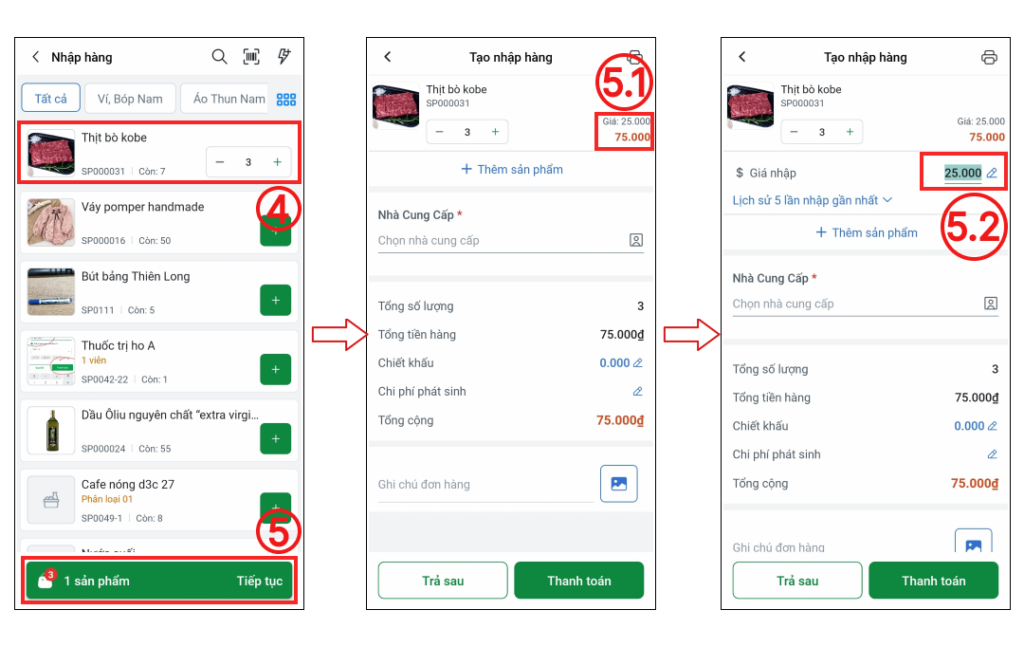Click printer icon in right panel

(989, 57)
